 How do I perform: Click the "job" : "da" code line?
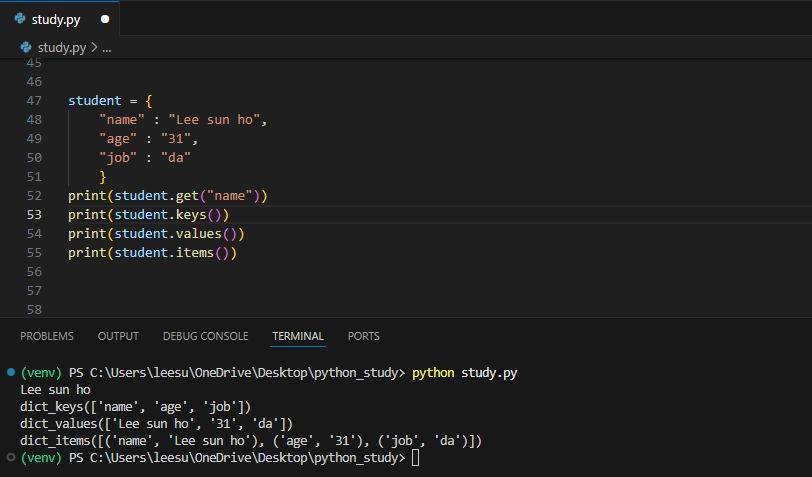tap(145, 157)
